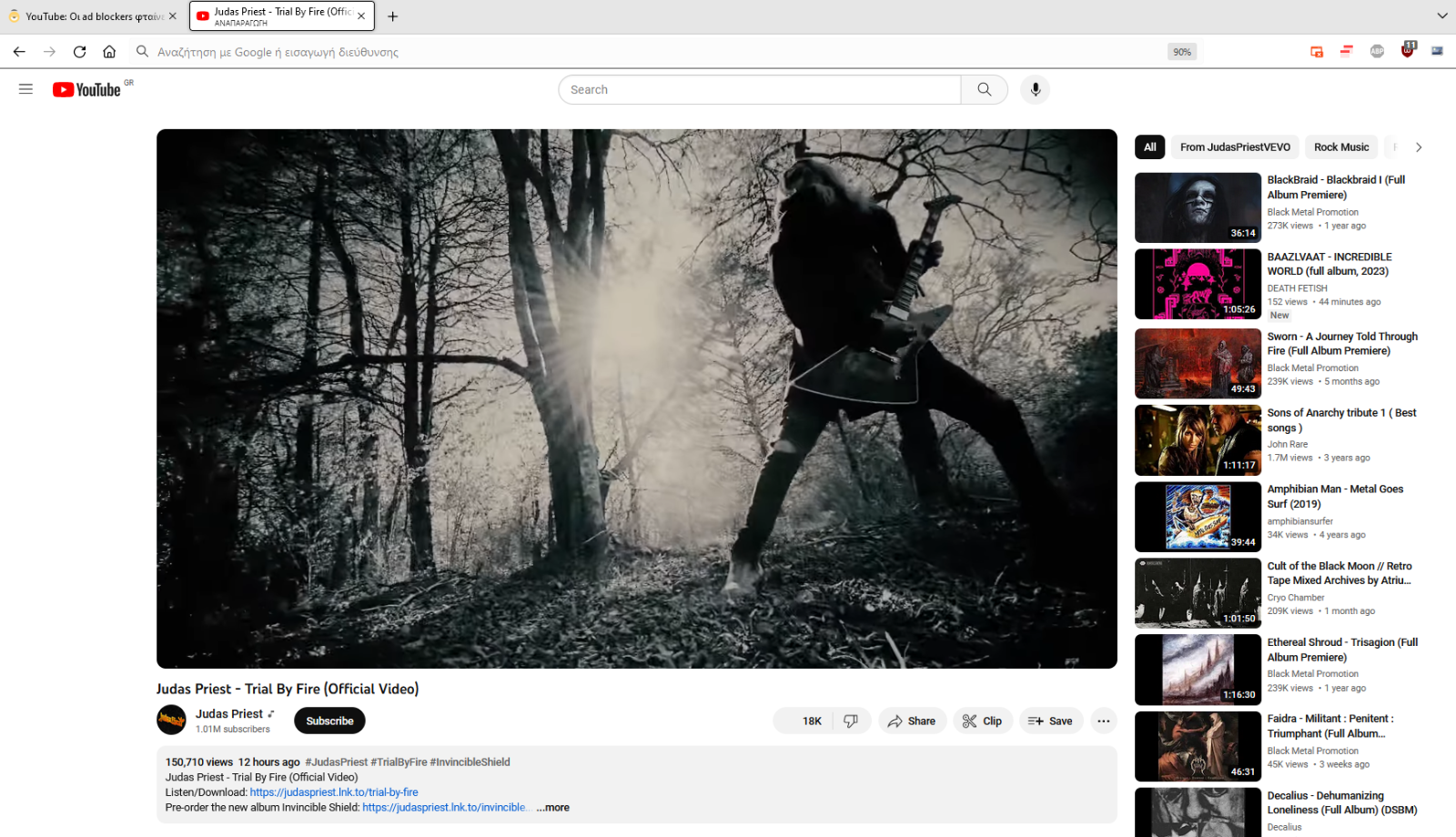Click the 'amphibiansurfer' channel name
The height and width of the screenshot is (837, 1456).
[x=1300, y=521]
